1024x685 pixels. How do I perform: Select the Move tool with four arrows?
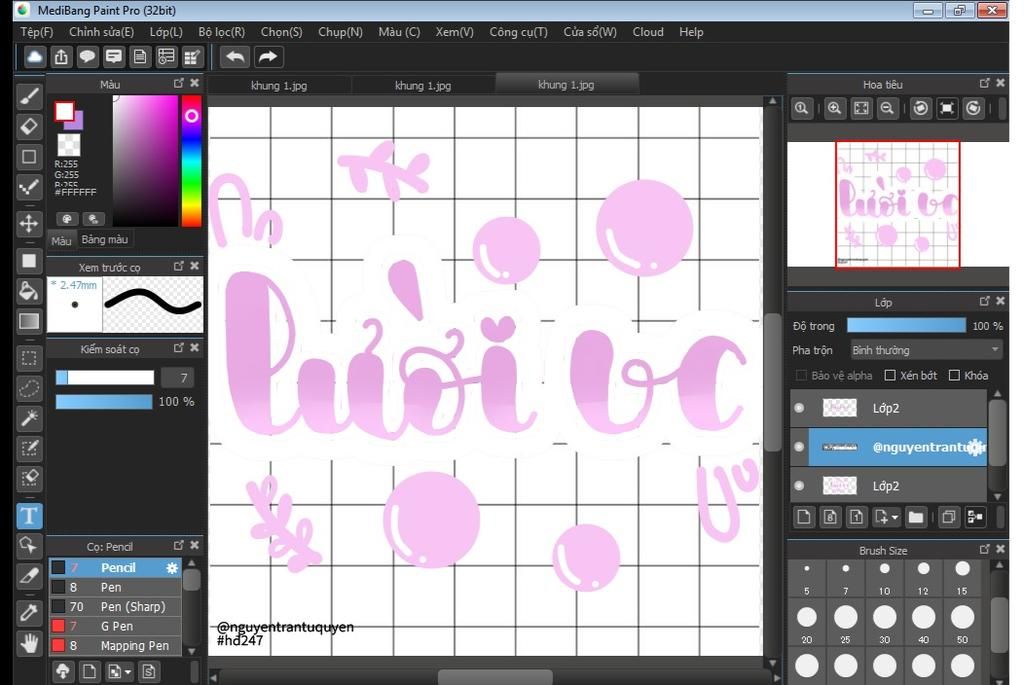29,223
